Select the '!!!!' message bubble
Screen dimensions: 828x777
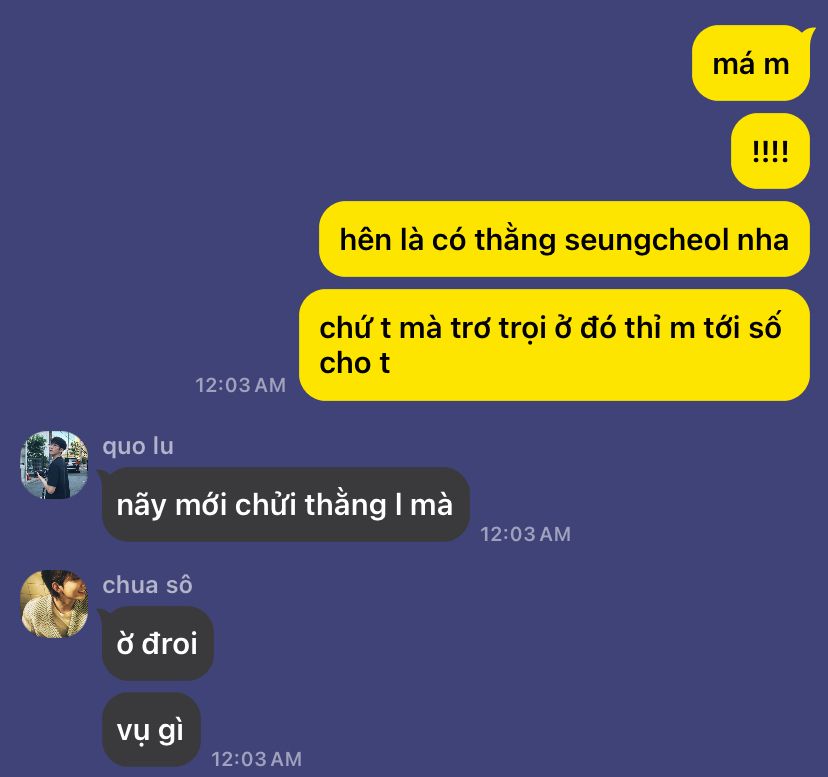[x=770, y=151]
